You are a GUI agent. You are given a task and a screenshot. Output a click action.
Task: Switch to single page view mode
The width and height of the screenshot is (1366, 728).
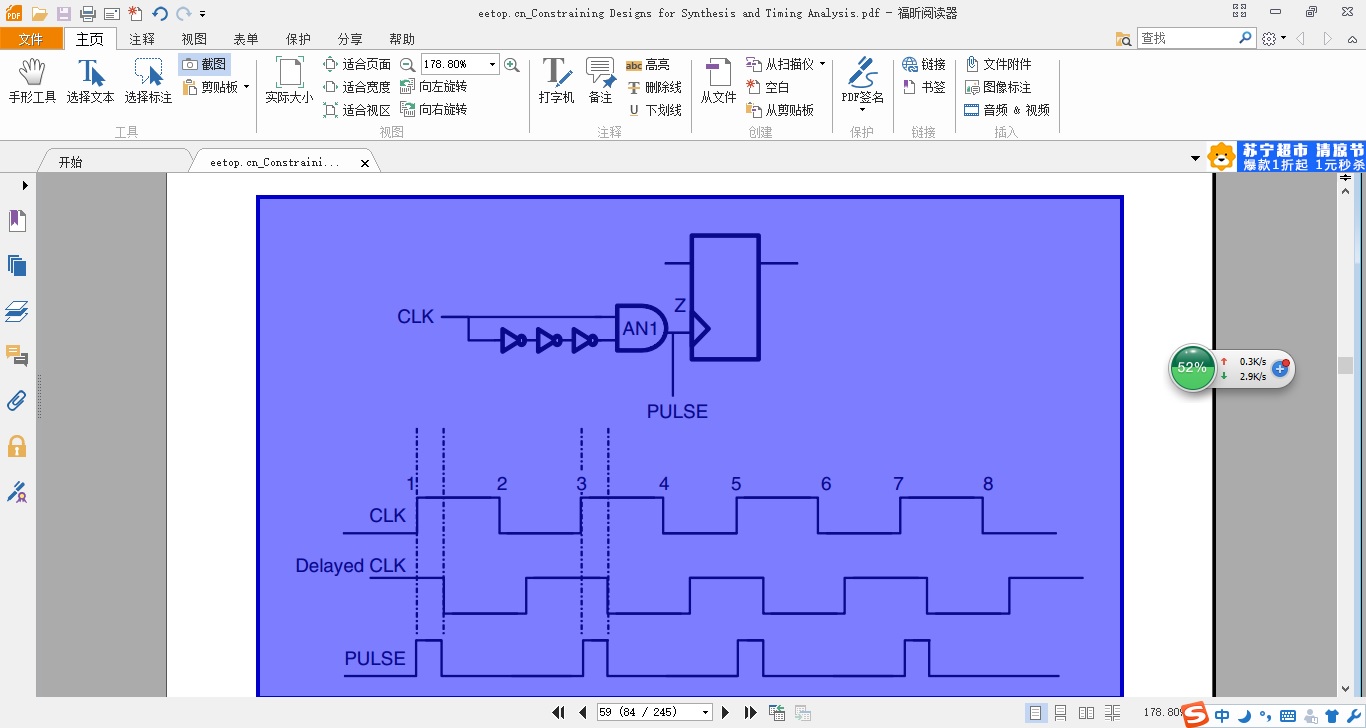click(1035, 713)
